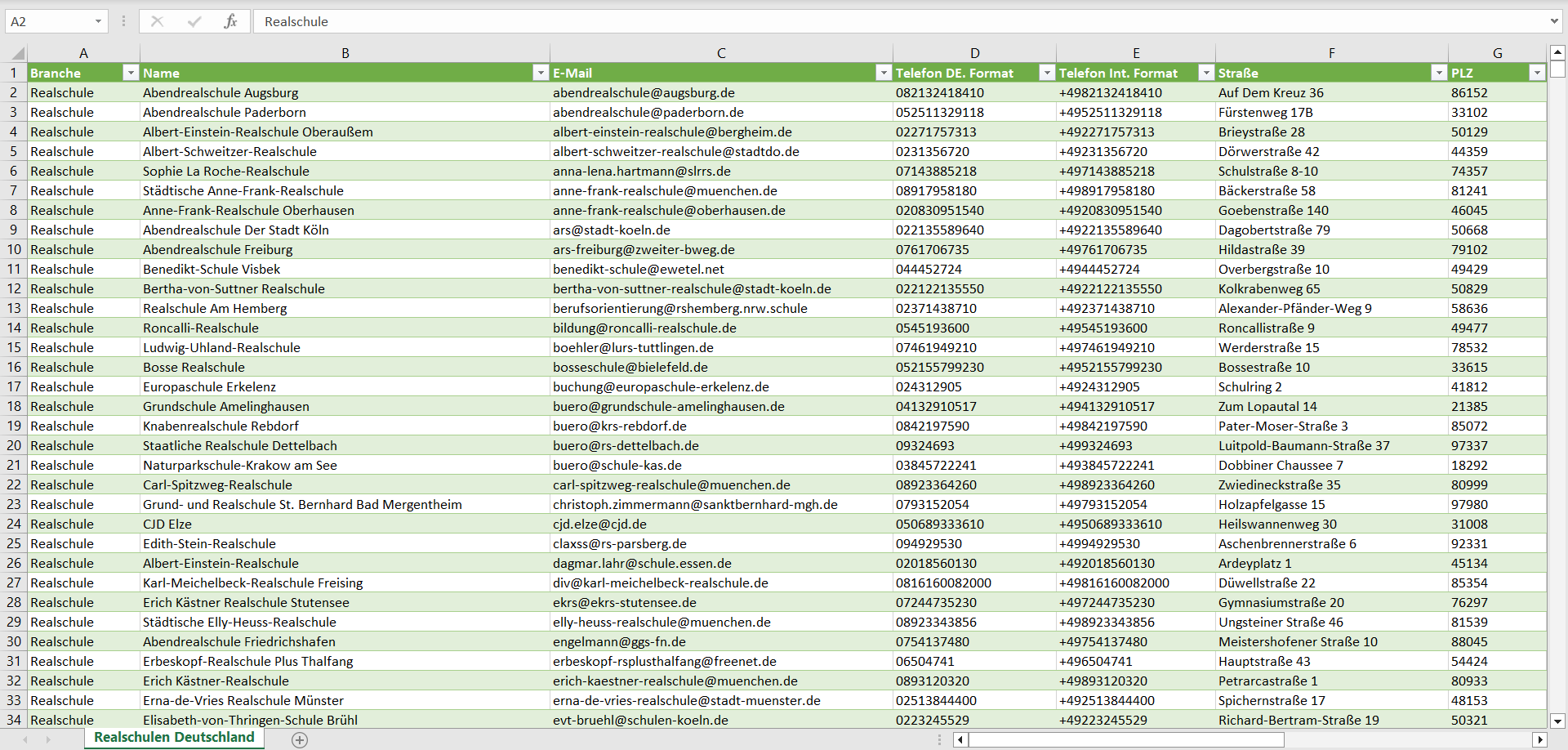This screenshot has height=750, width=1568.
Task: Select cell Naturparkschule-Krakow am See
Action: pyautogui.click(x=345, y=465)
